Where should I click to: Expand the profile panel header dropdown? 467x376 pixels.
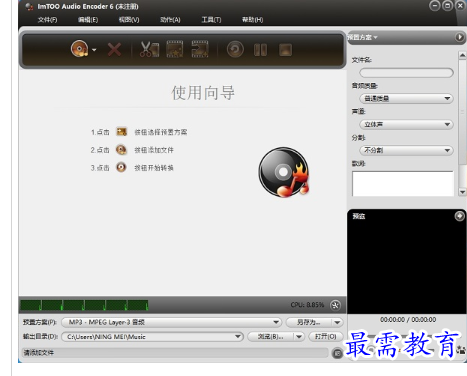[362, 37]
